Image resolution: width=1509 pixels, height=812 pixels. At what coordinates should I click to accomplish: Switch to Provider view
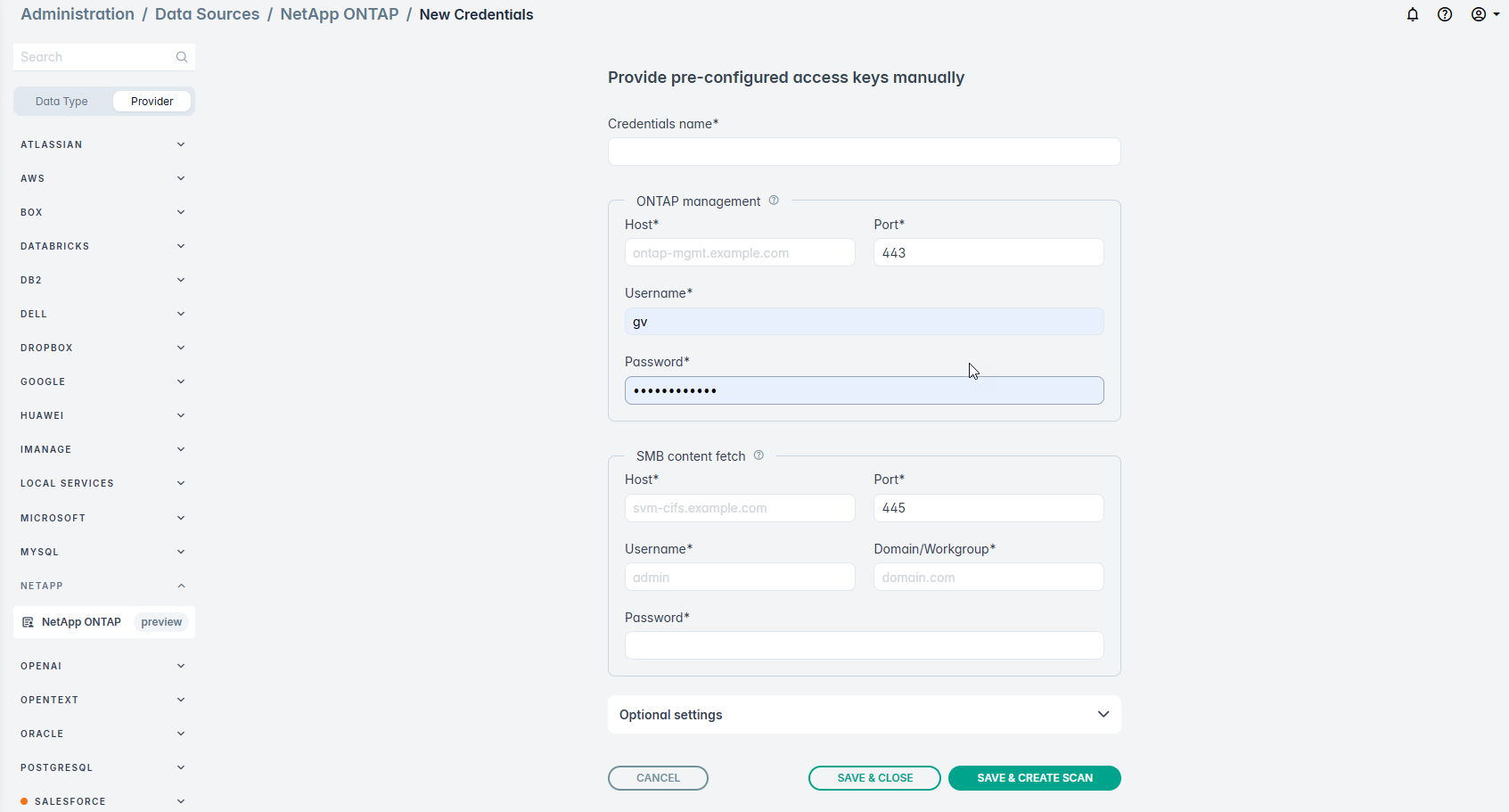152,102
